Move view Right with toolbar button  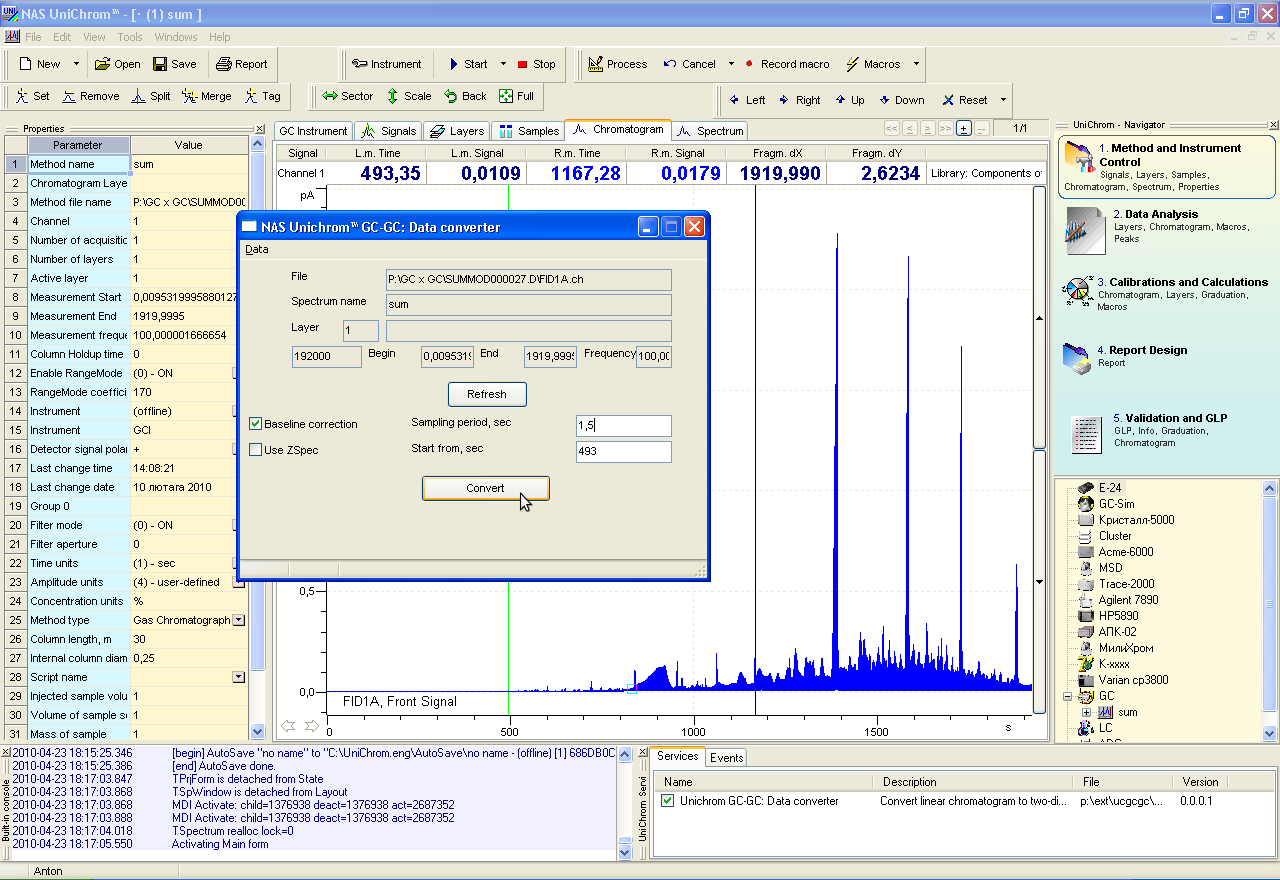799,100
